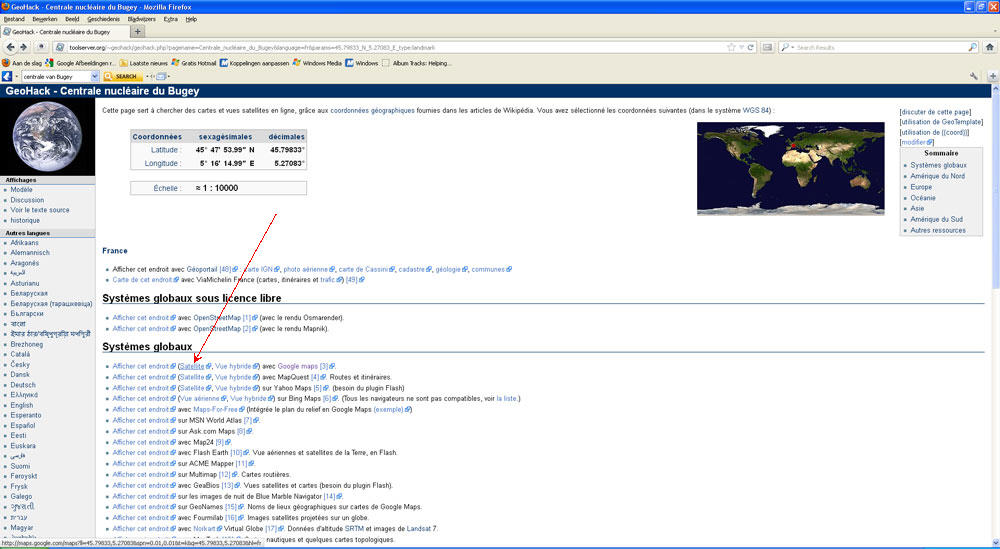
Task: Open the dropdown arrow beside the blue toolbar logo
Action: (x=16, y=77)
